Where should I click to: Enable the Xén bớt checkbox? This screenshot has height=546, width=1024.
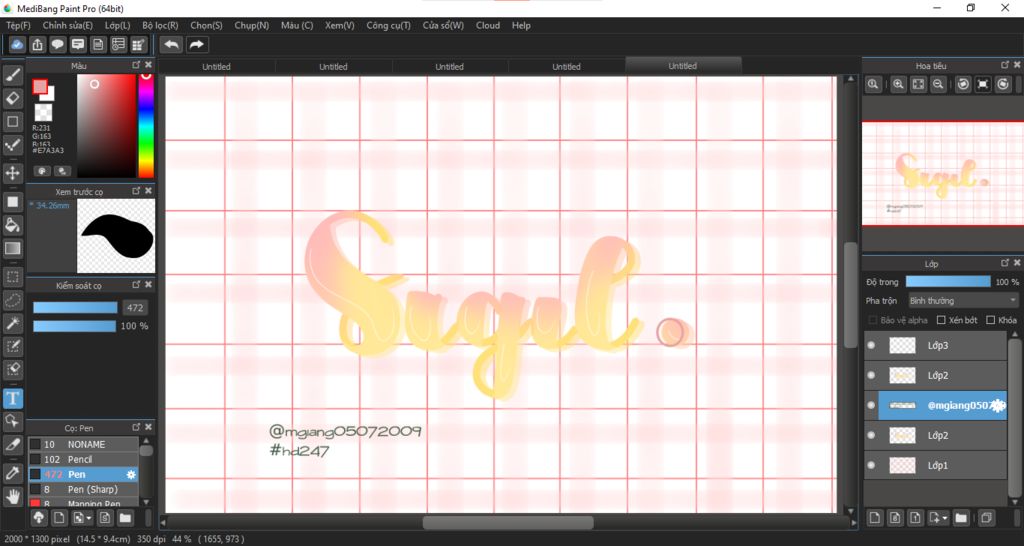point(941,320)
